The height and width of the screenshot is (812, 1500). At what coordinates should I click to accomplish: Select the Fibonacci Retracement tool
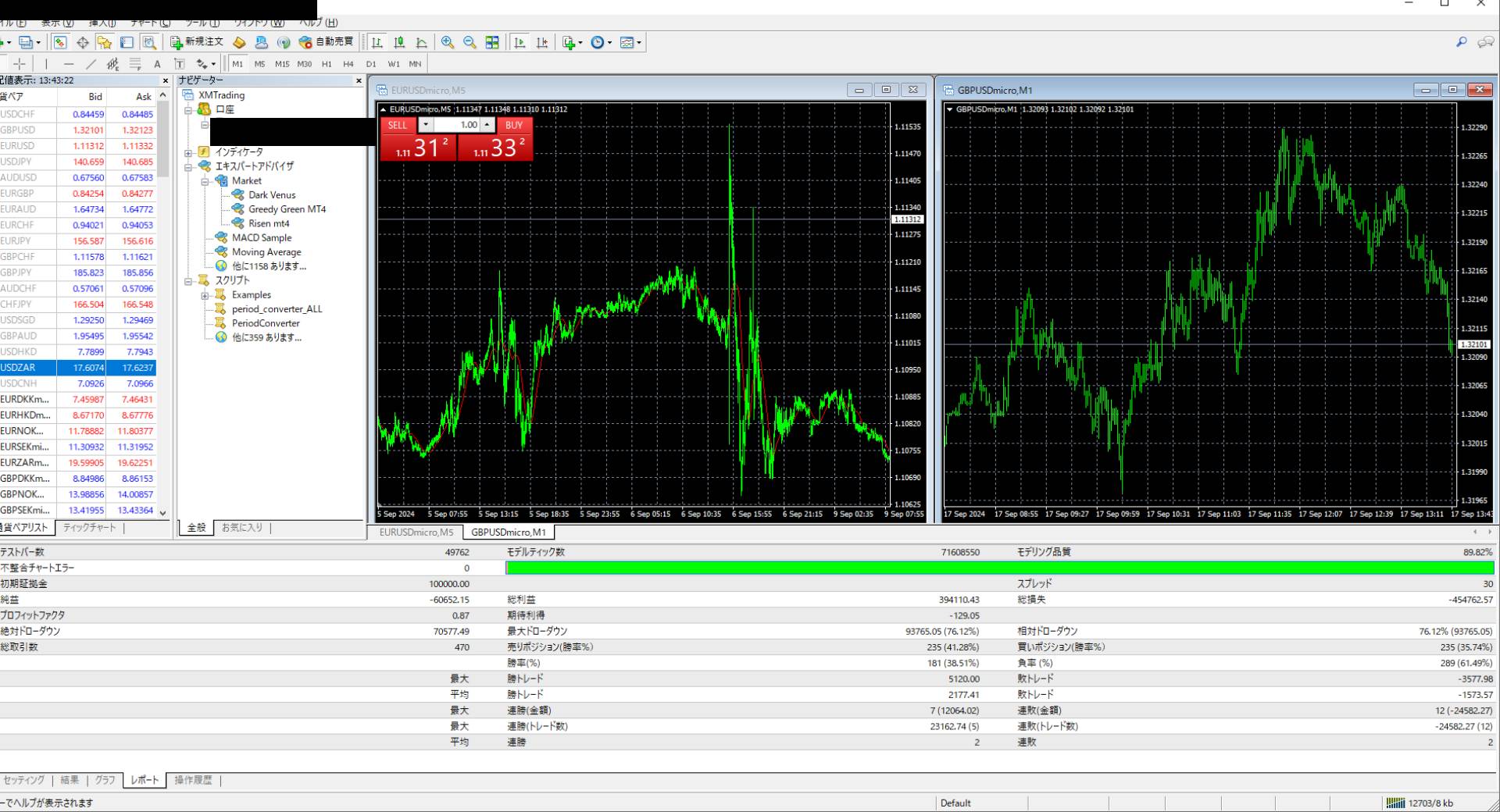click(135, 64)
